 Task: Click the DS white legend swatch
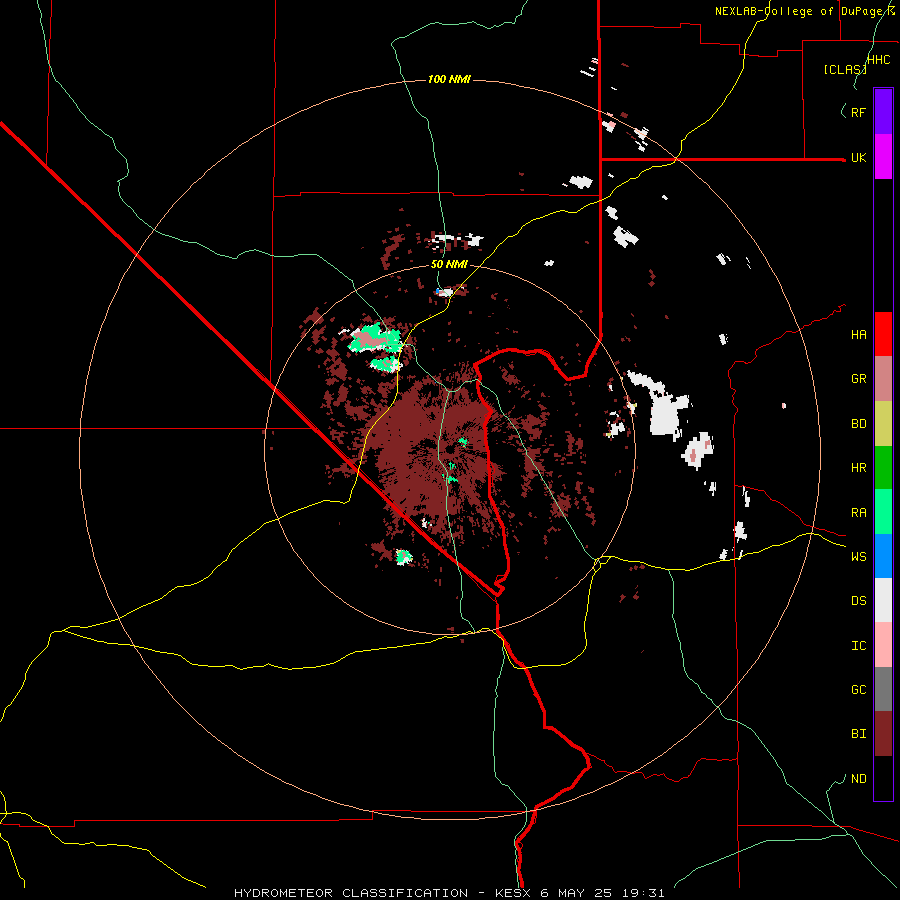coord(883,600)
